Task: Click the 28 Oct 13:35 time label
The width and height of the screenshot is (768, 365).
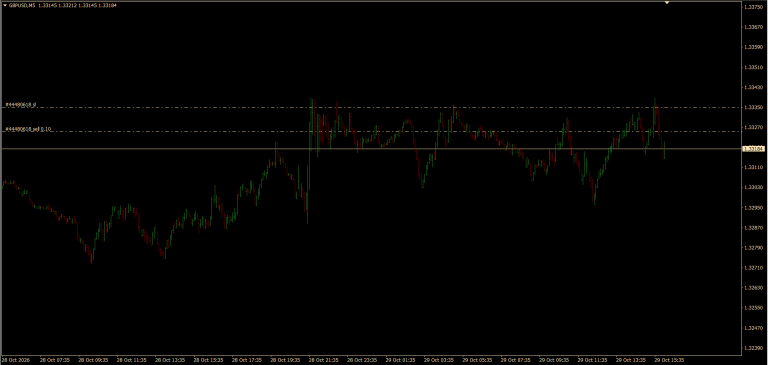Action: (x=170, y=360)
